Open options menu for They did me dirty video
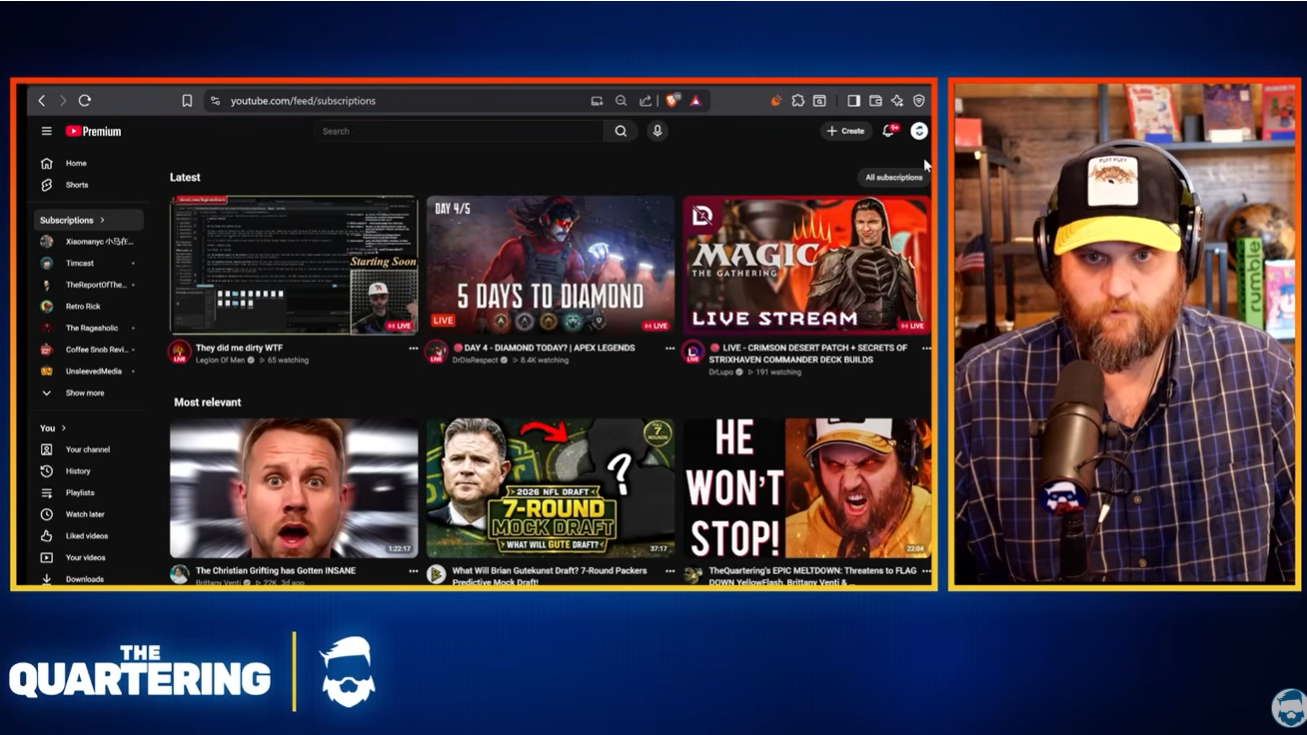The width and height of the screenshot is (1307, 735). click(413, 349)
